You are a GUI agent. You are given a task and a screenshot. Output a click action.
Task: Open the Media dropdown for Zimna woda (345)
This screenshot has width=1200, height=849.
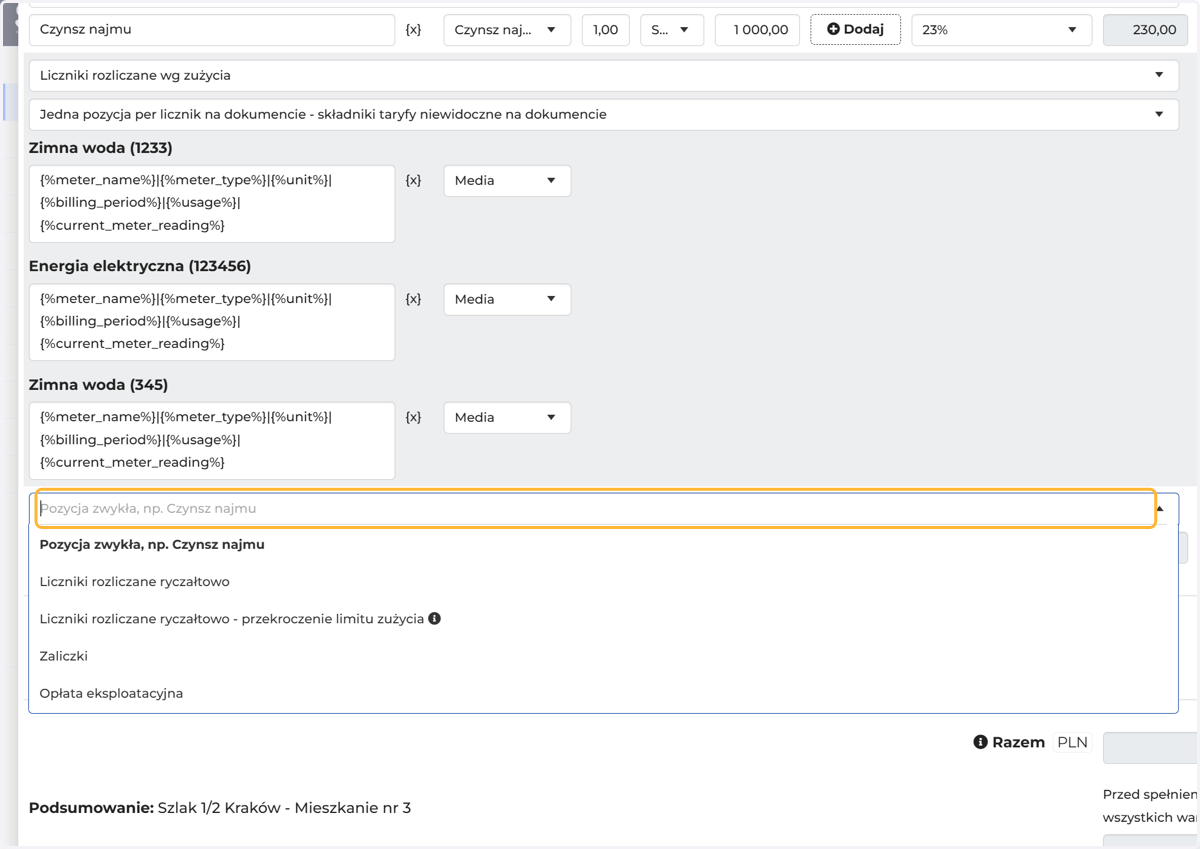pos(507,417)
